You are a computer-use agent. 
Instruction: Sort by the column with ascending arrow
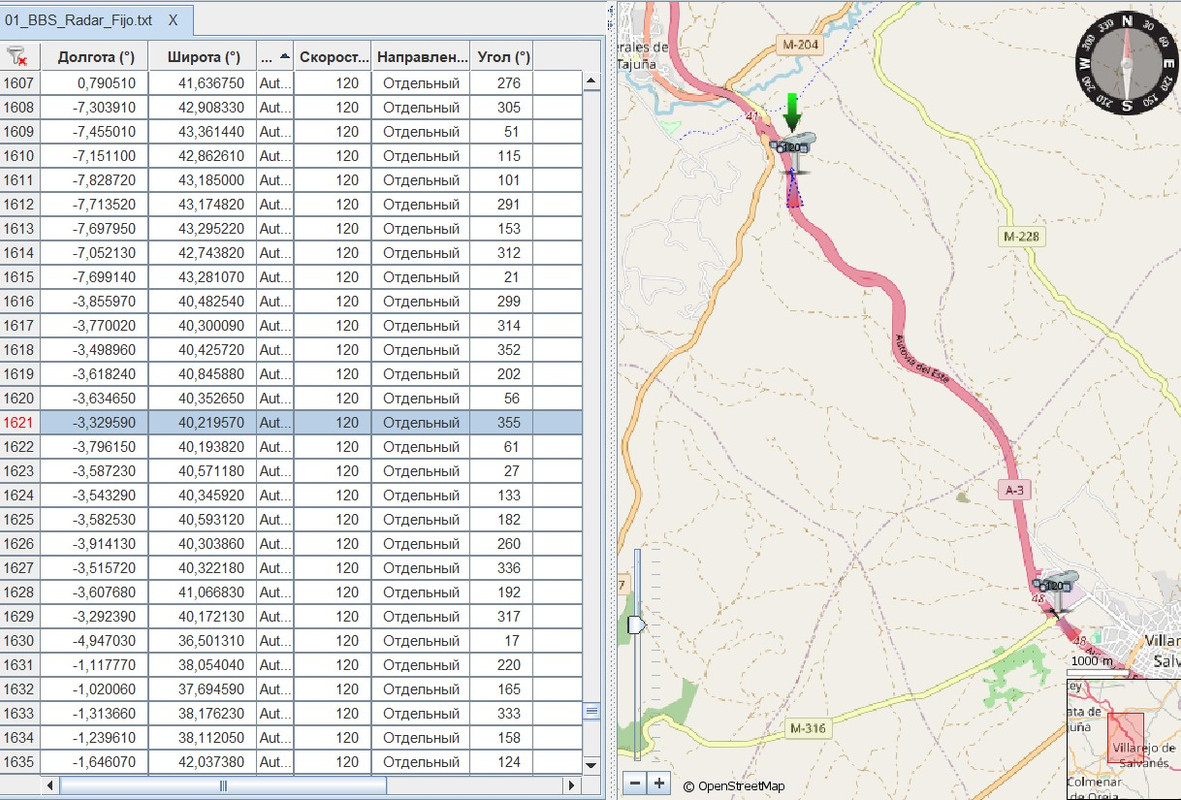coord(275,57)
